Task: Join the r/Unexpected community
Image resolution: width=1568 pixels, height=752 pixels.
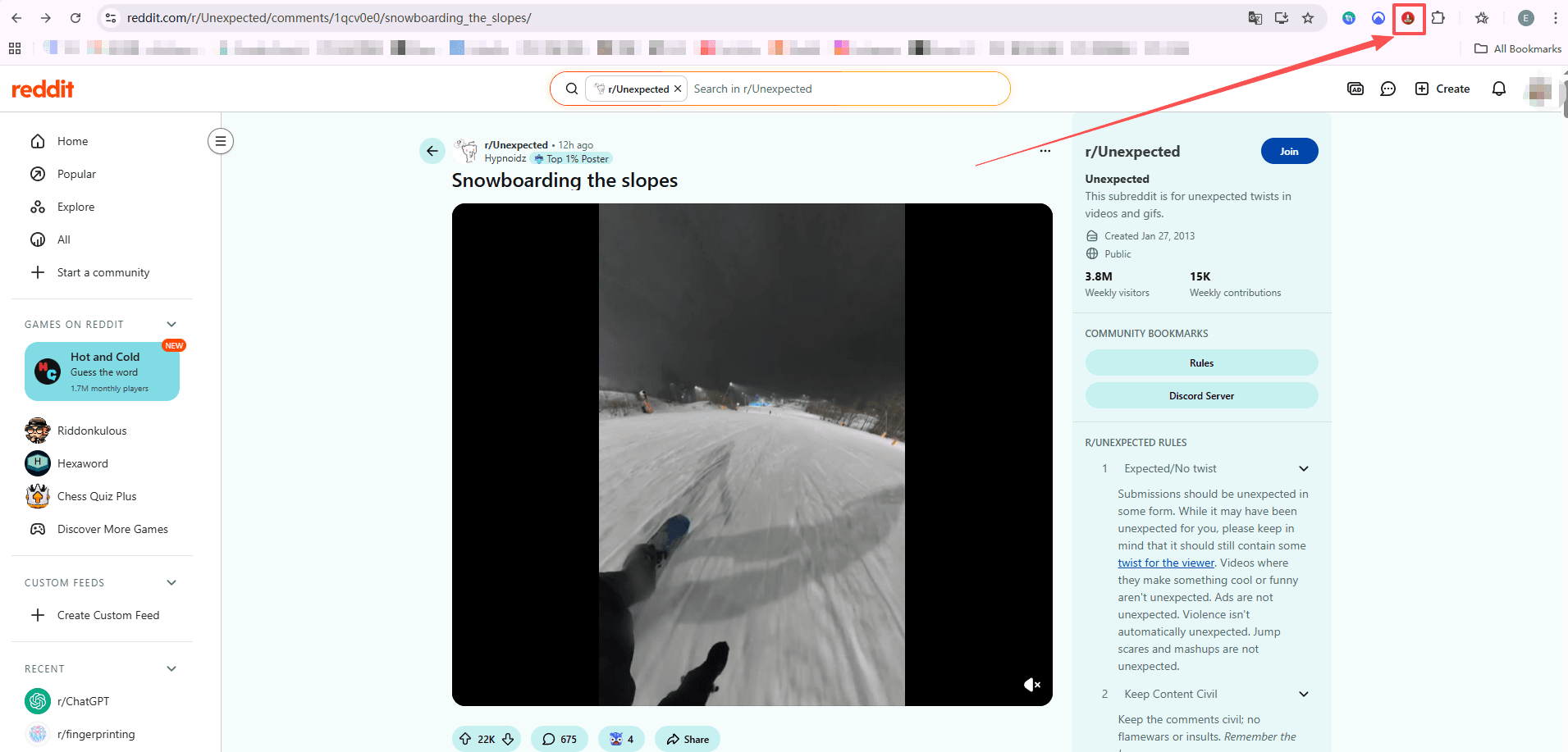Action: (x=1288, y=151)
